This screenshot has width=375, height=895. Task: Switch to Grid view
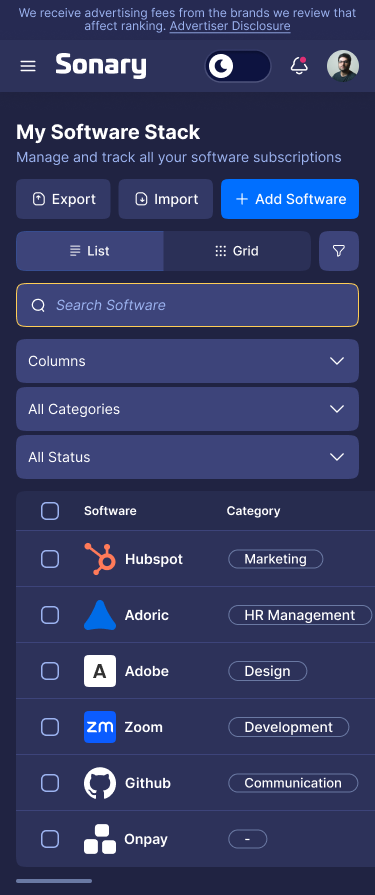pyautogui.click(x=237, y=251)
